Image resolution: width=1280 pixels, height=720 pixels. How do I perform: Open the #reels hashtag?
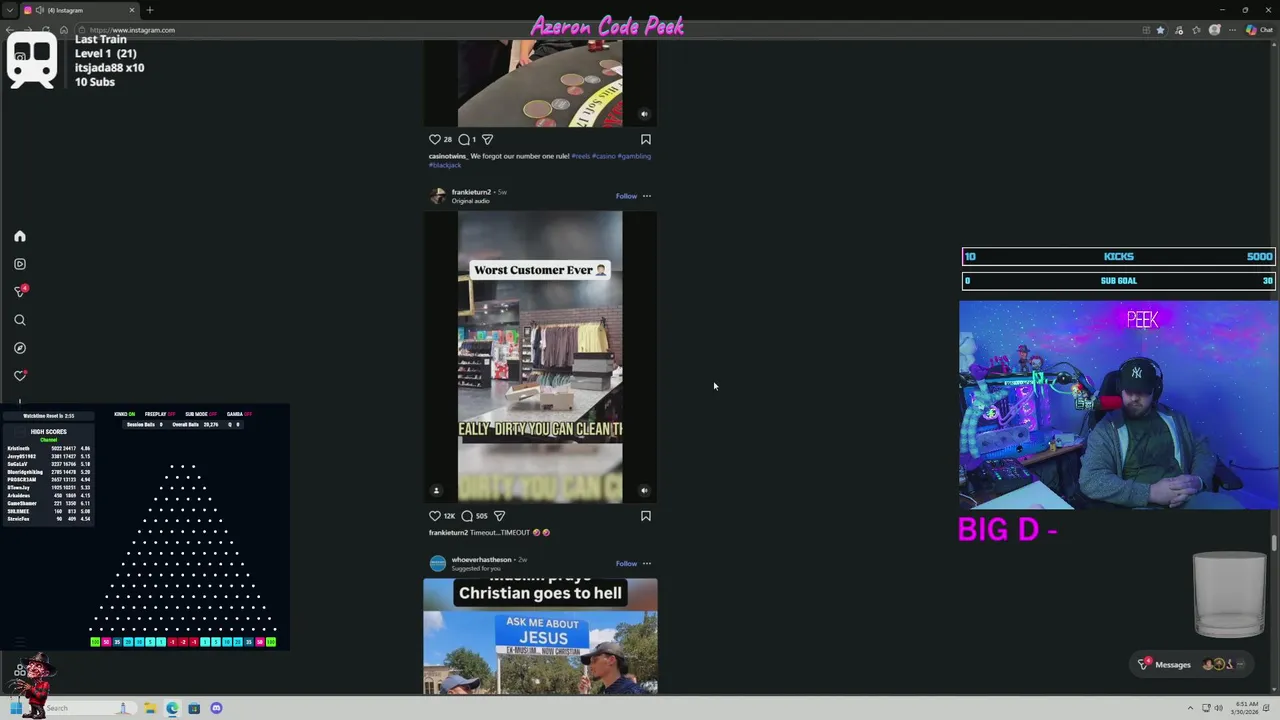point(580,156)
